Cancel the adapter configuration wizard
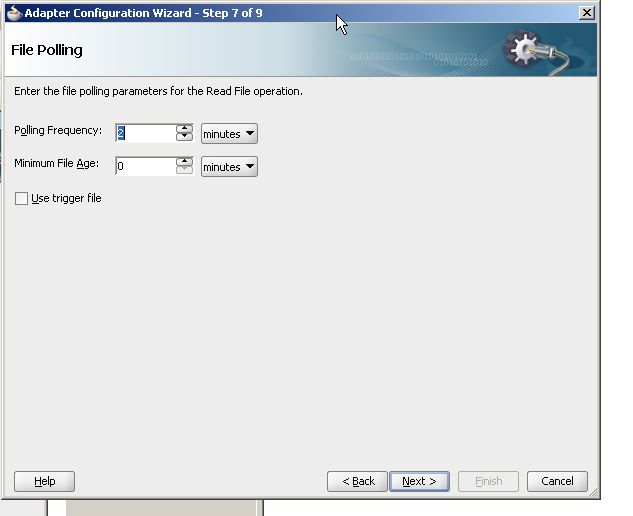 coord(557,481)
